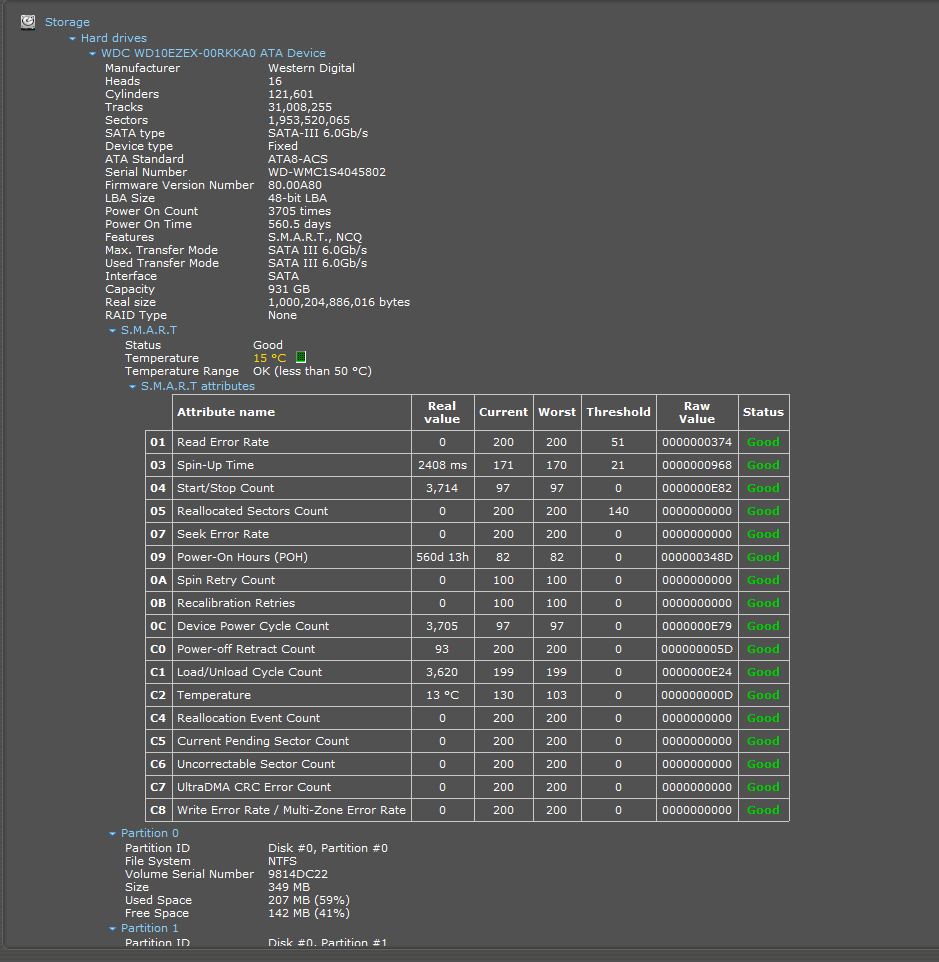This screenshot has width=939, height=962.
Task: Click the UltraDMA CRC Error Count row
Action: point(253,787)
